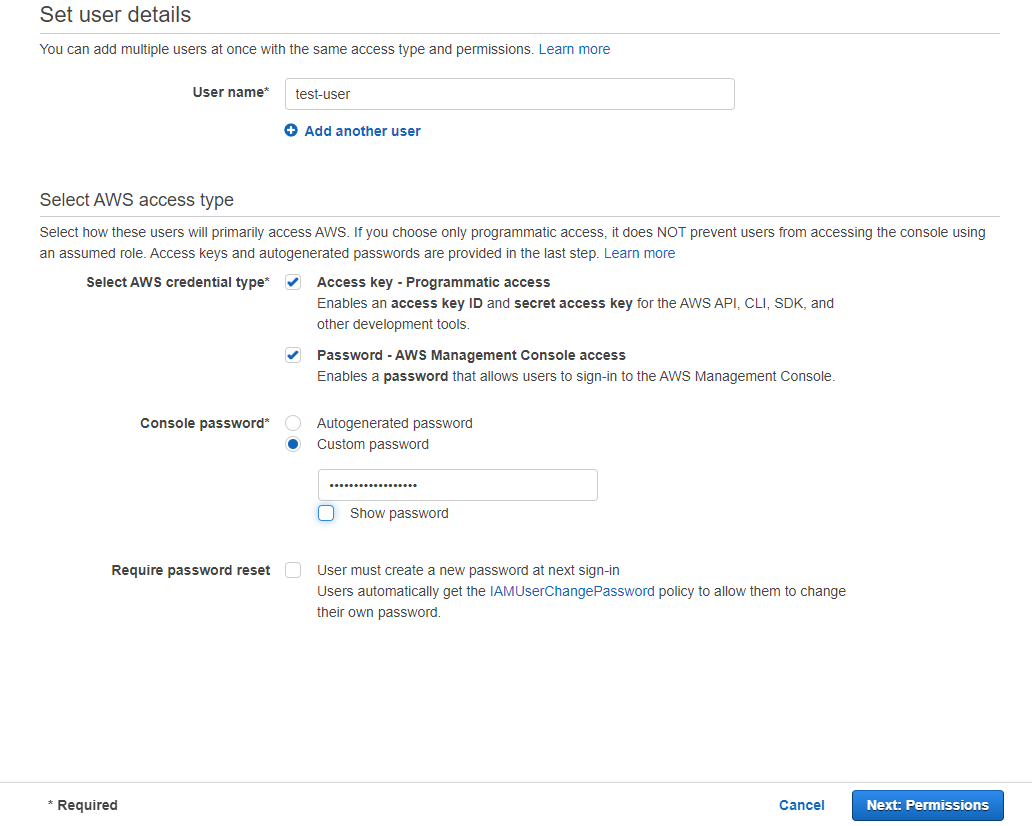
Task: Enable the Show password option
Action: (326, 512)
